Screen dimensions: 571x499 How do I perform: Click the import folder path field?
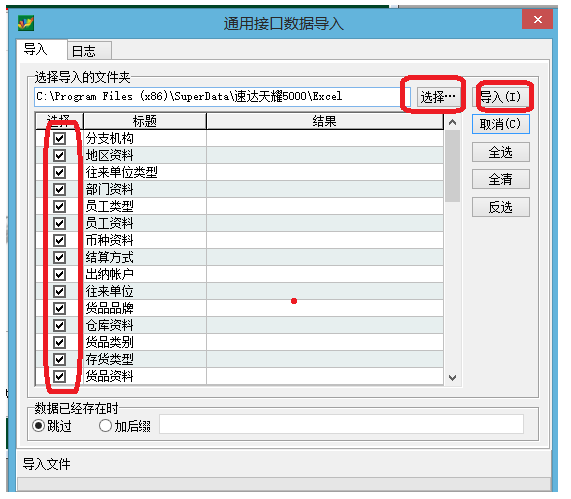222,97
